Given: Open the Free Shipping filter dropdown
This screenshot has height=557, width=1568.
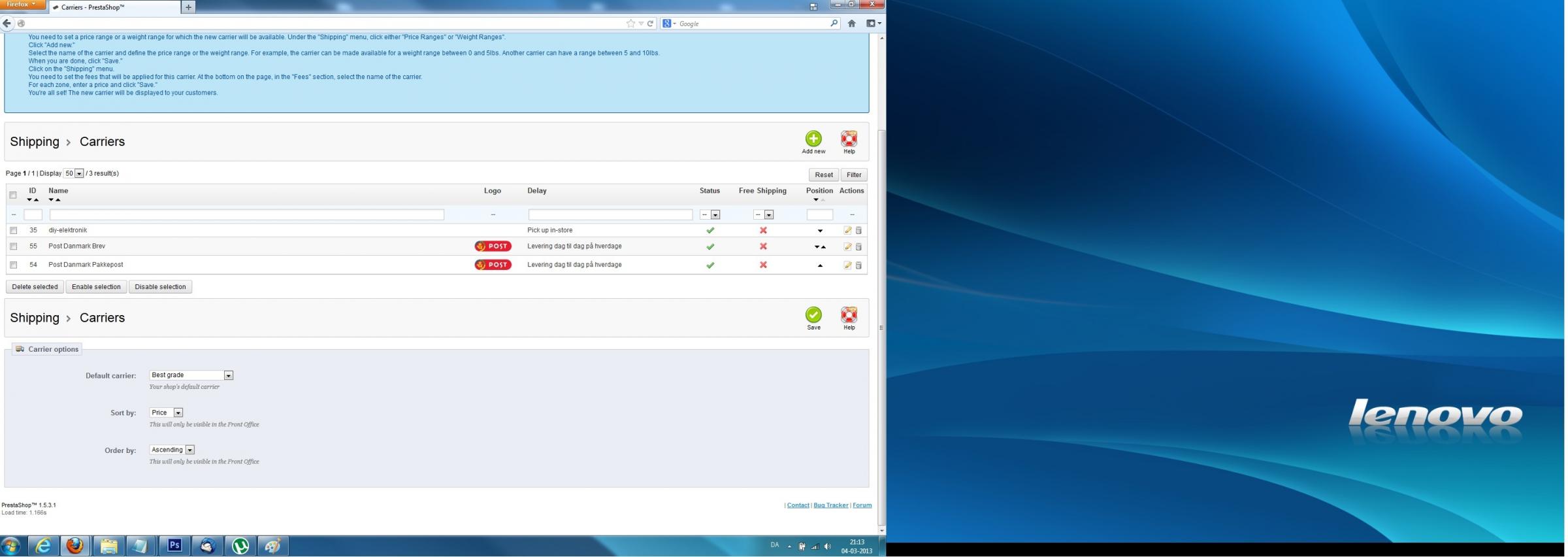Looking at the screenshot, I should pos(763,214).
